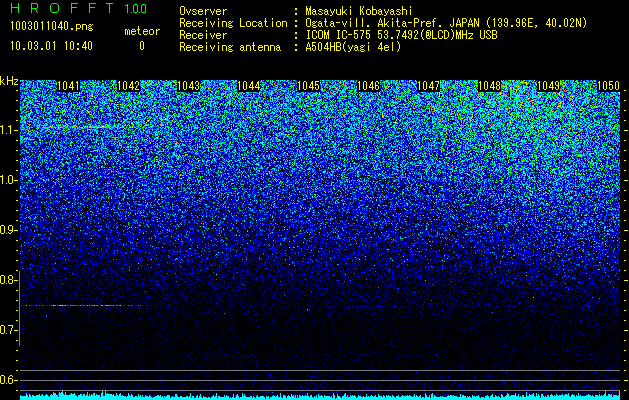Click the meteor count label
629x400 pixels.
pyautogui.click(x=142, y=31)
